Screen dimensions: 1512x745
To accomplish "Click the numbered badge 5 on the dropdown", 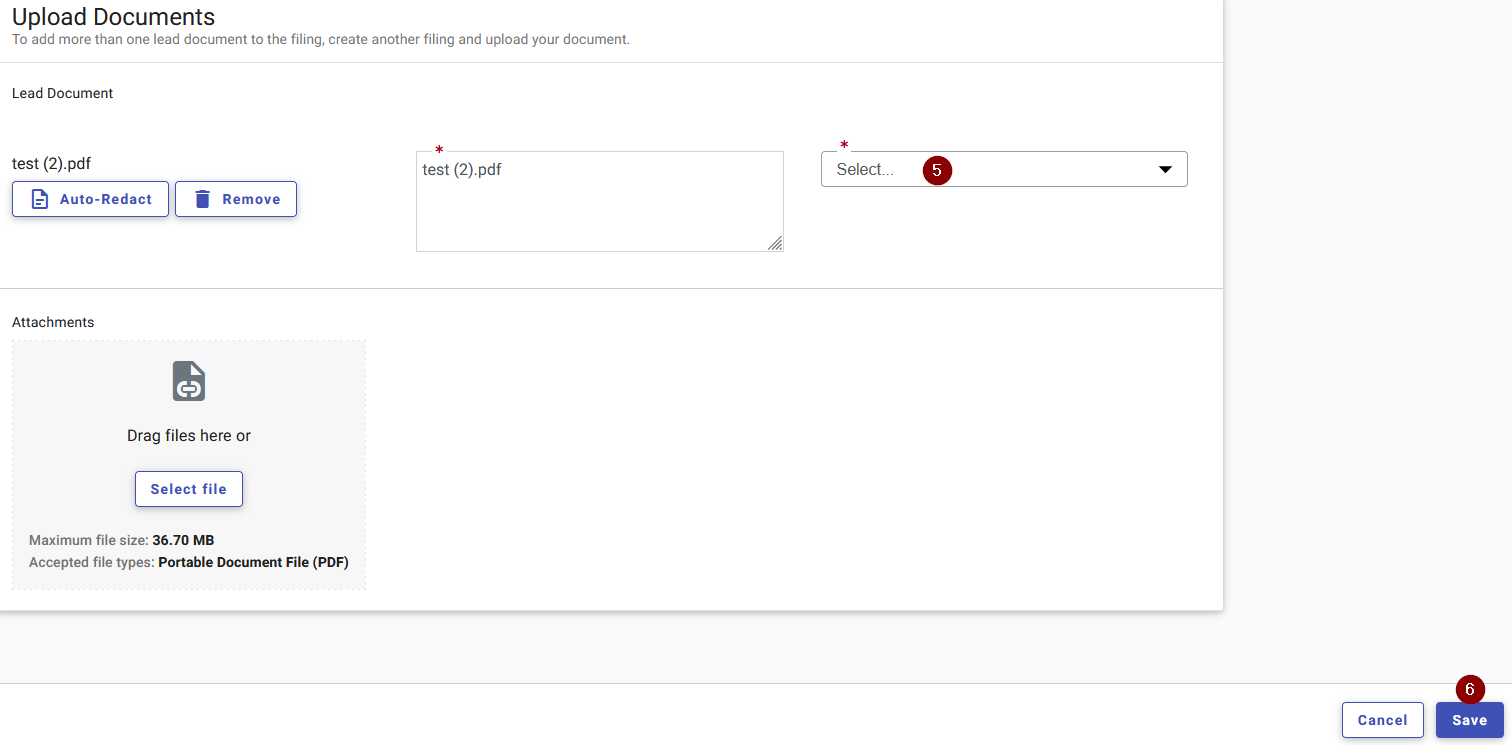I will 937,170.
